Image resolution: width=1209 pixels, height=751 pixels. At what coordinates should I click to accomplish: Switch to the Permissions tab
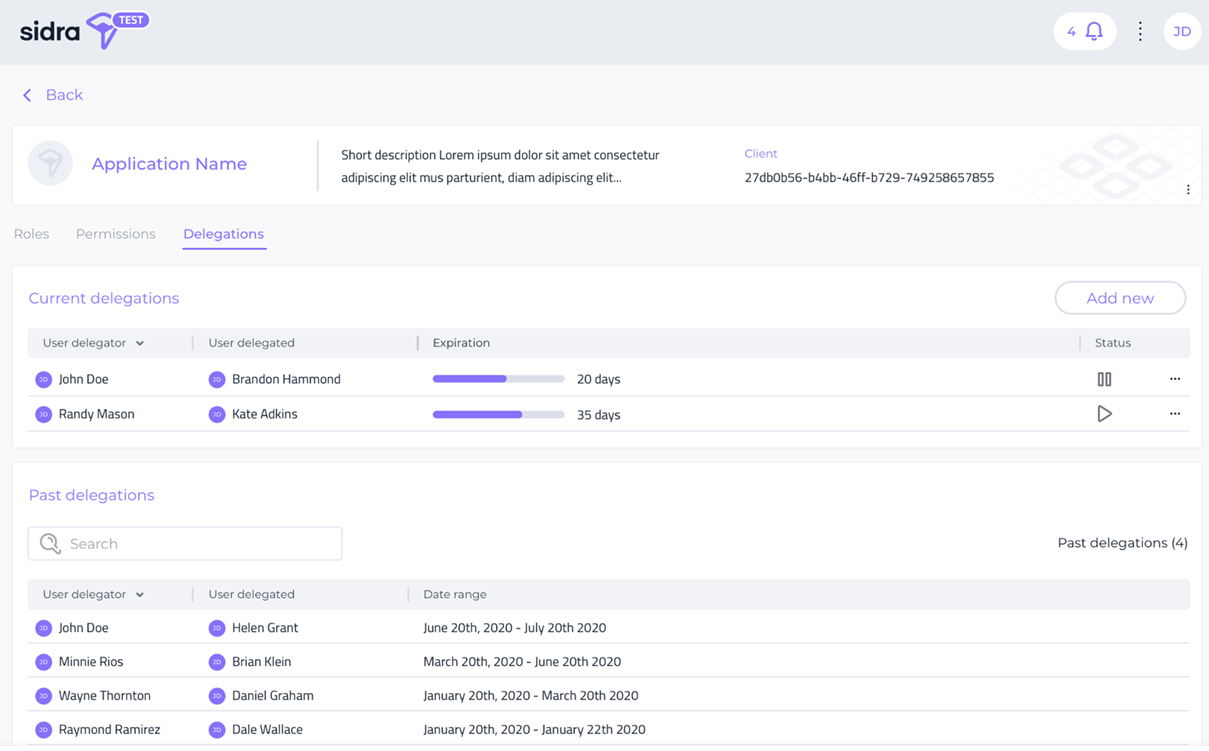[116, 234]
